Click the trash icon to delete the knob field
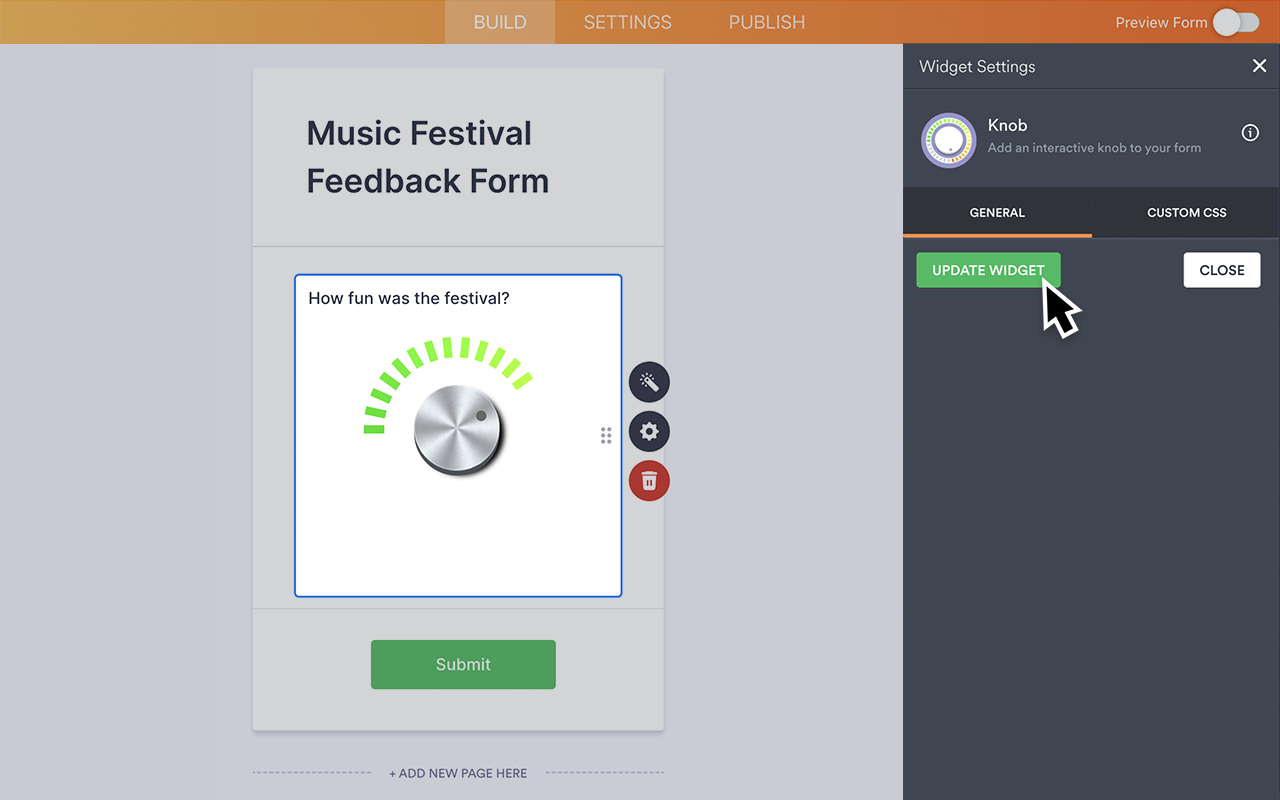The image size is (1280, 800). tap(648, 481)
